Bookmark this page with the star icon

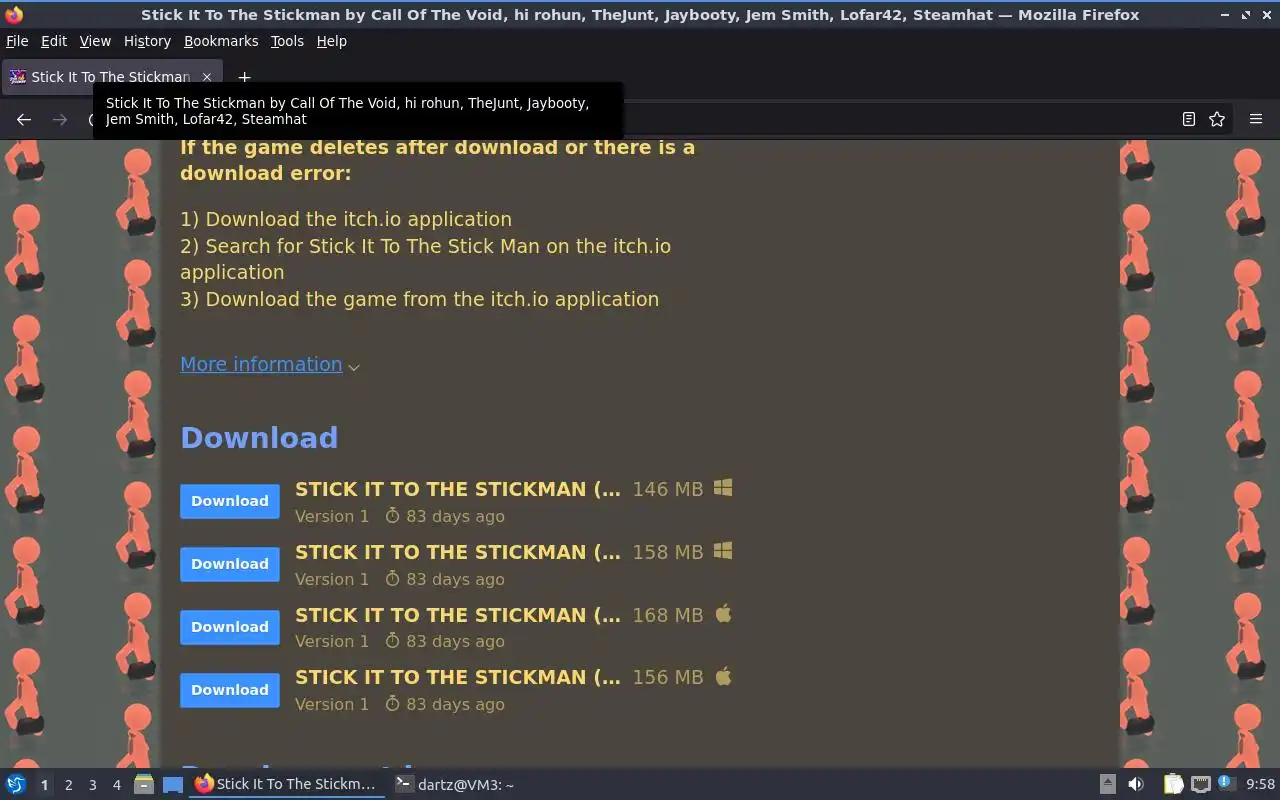tap(1217, 119)
